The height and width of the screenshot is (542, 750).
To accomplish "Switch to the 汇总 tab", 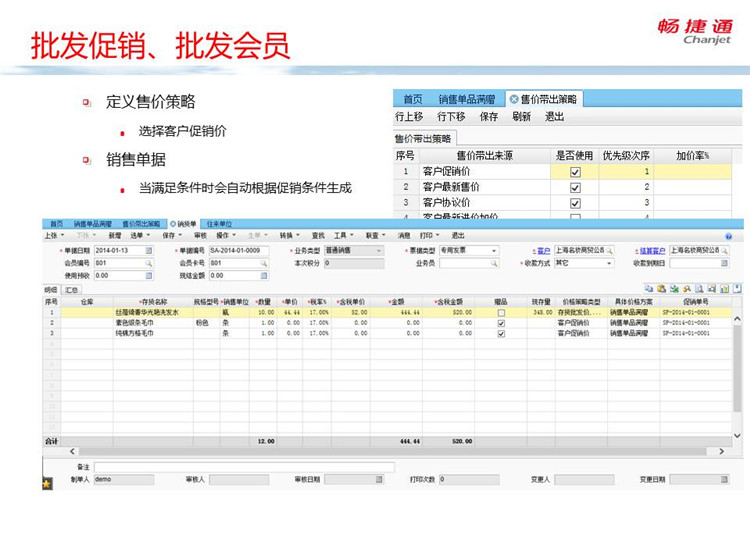I will pos(71,290).
